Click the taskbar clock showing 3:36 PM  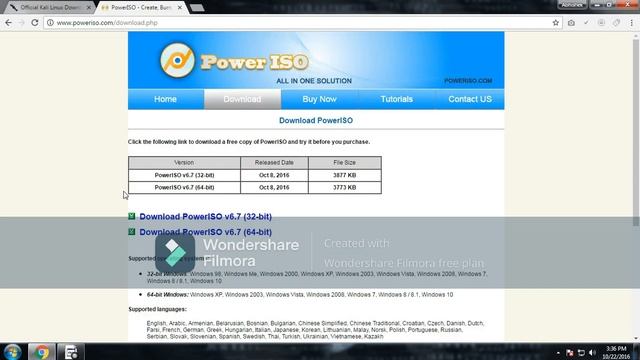coord(616,352)
